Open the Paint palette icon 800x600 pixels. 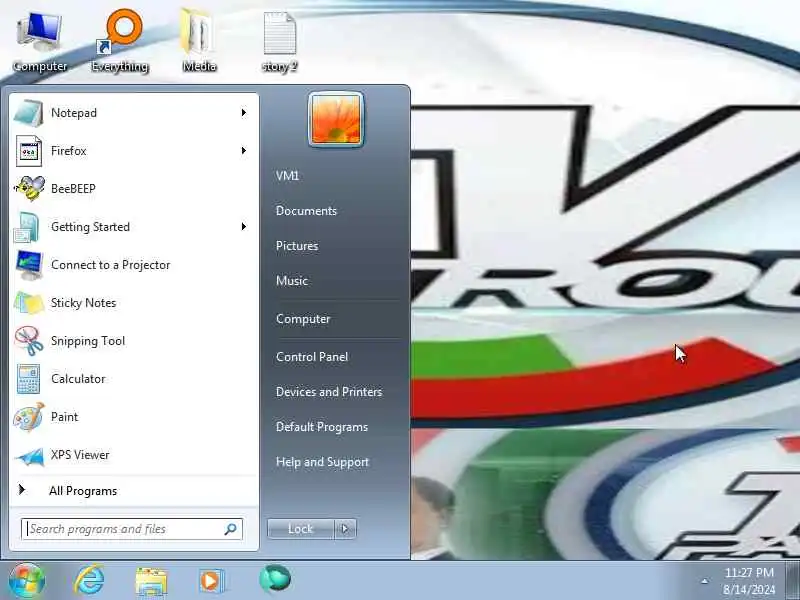(x=29, y=417)
